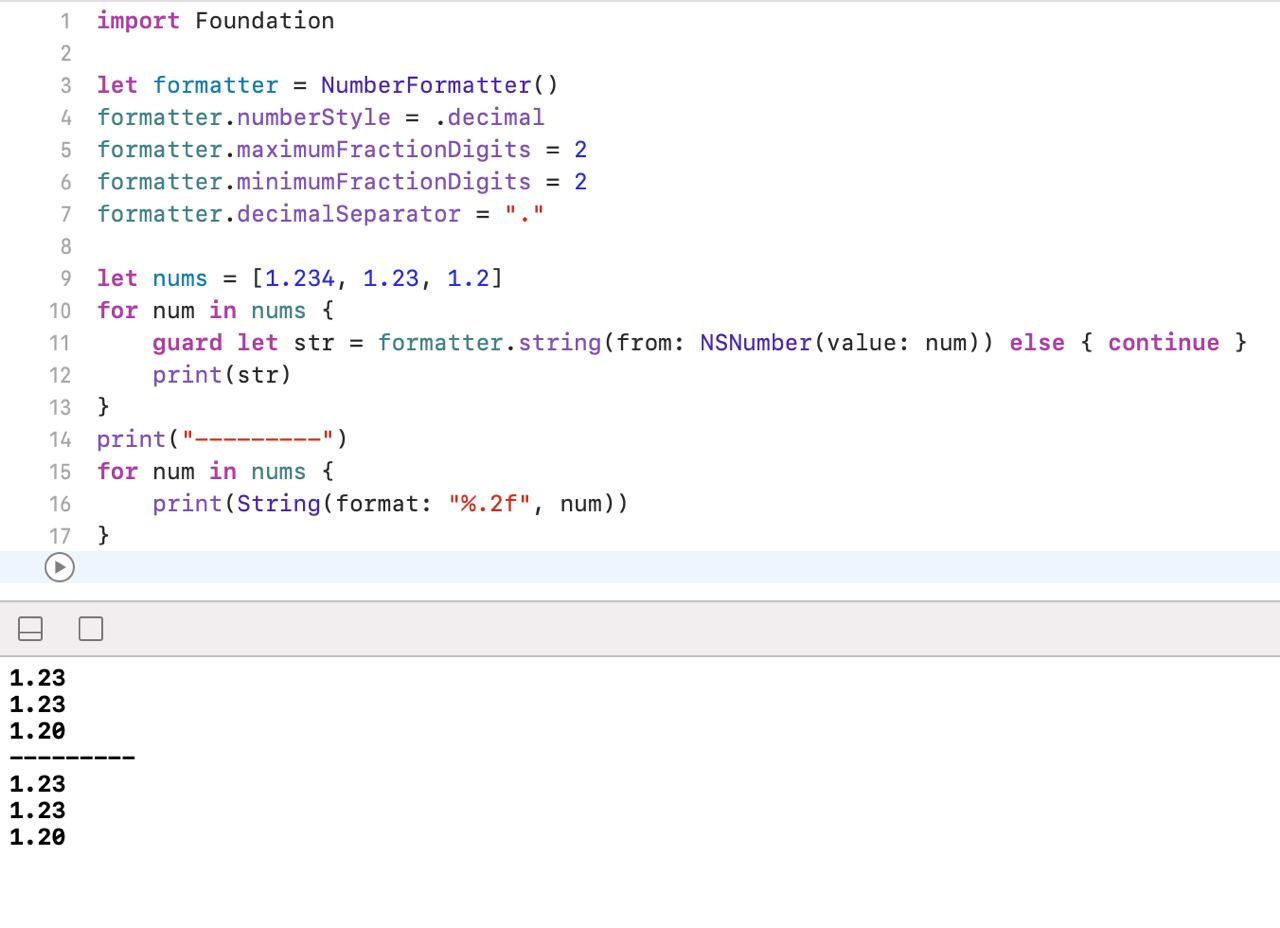The height and width of the screenshot is (928, 1280).
Task: Click the 'else' keyword on line 11
Action: click(x=1037, y=342)
